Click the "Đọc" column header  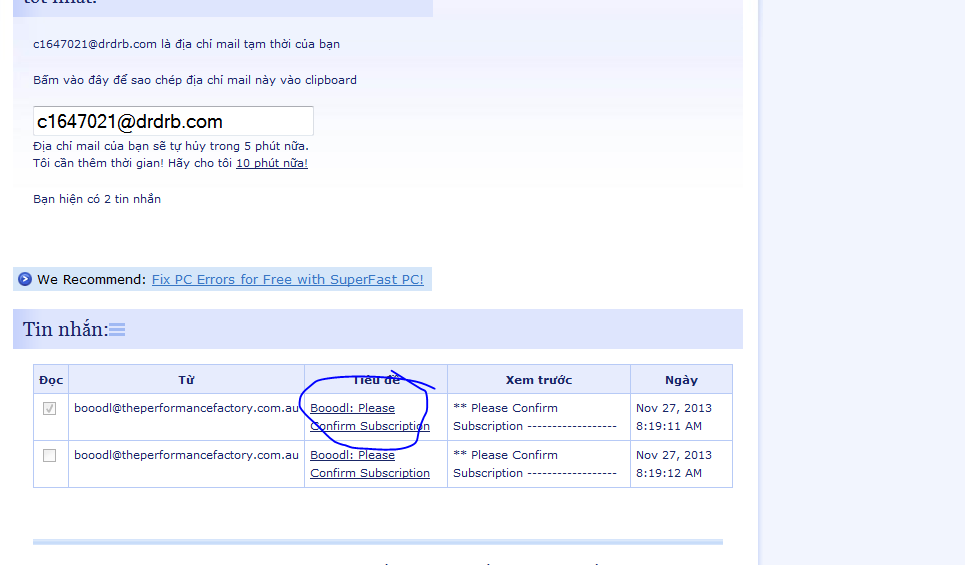tap(51, 380)
